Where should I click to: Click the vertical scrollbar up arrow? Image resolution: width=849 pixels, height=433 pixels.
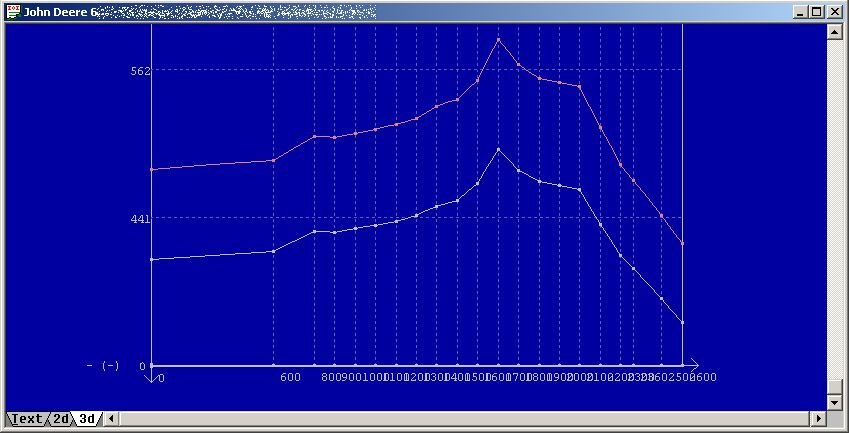click(836, 30)
